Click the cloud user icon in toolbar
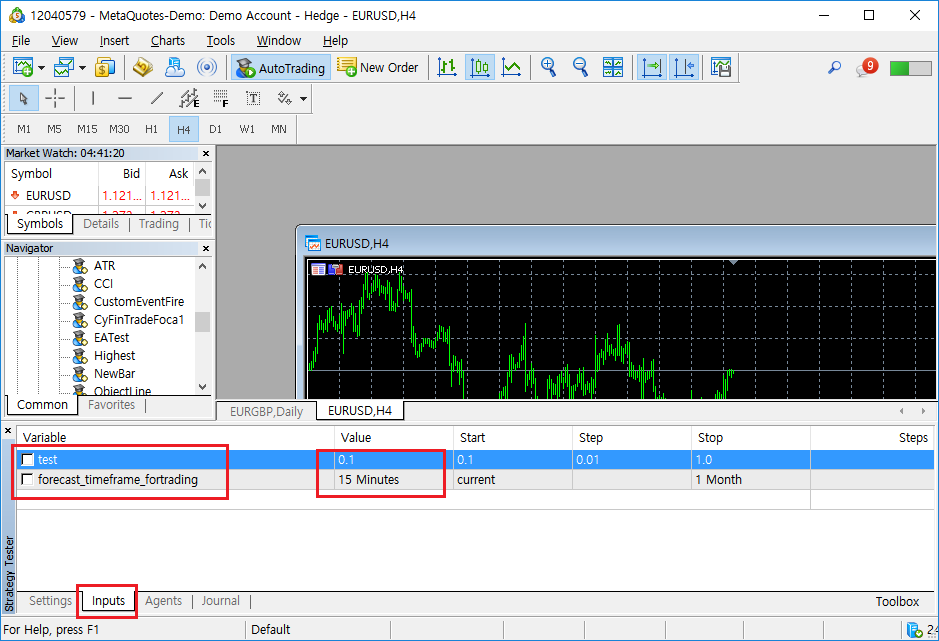Screen dimensions: 939x641 175,68
